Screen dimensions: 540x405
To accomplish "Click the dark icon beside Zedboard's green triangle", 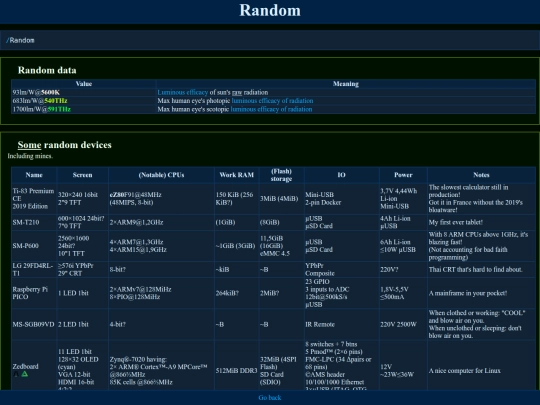I will tap(16, 374).
